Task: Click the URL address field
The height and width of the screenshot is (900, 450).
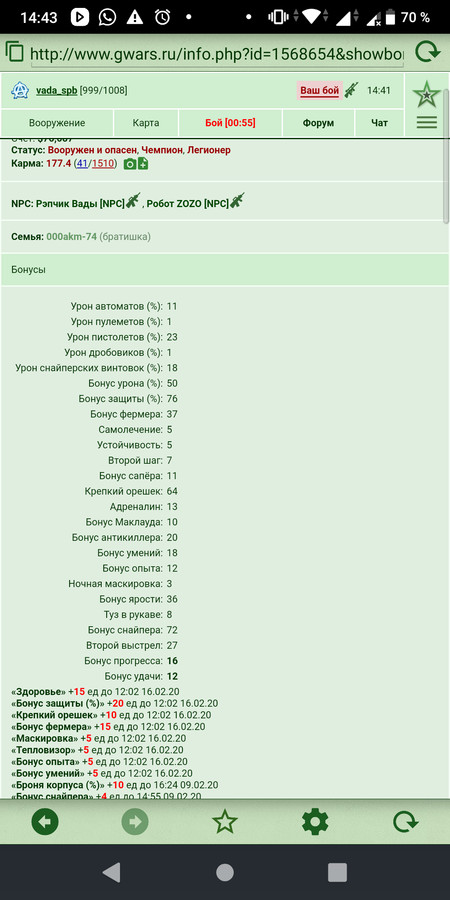Action: point(217,54)
